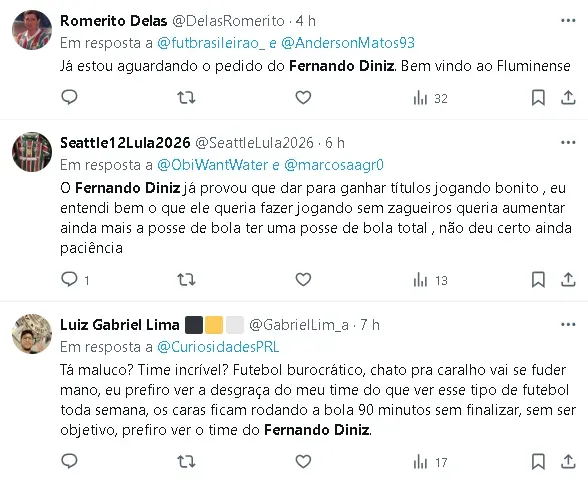588x481 pixels.
Task: Open @ObiWantWater mention link
Action: click(x=212, y=165)
